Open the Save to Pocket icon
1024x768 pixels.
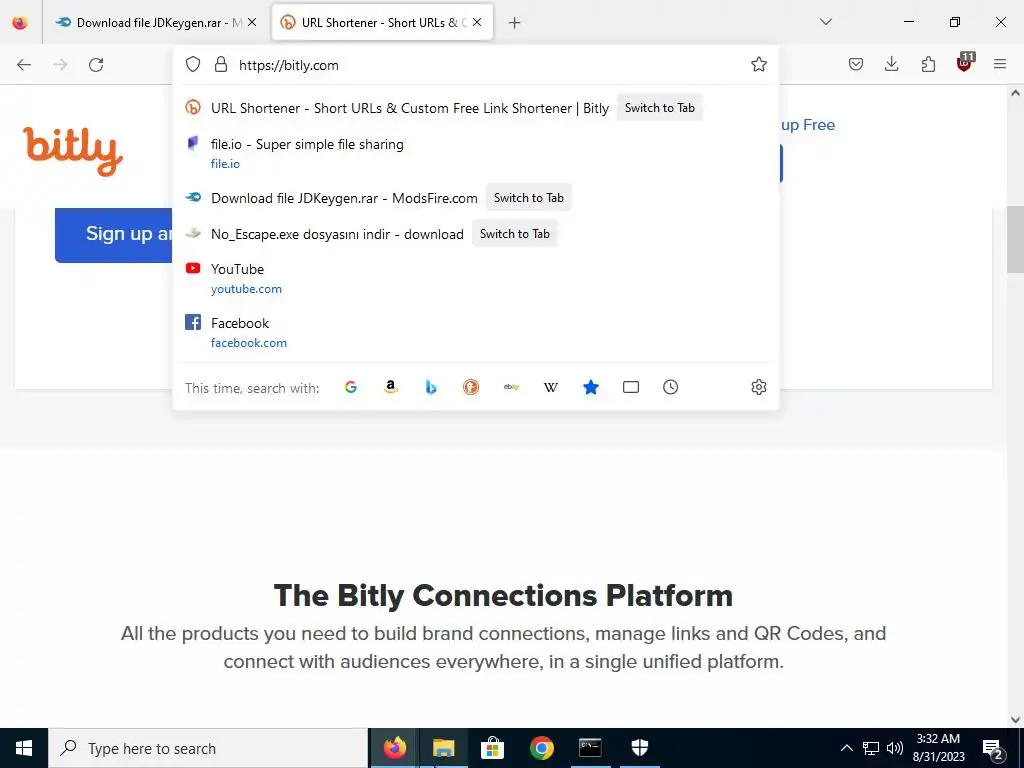tap(856, 64)
